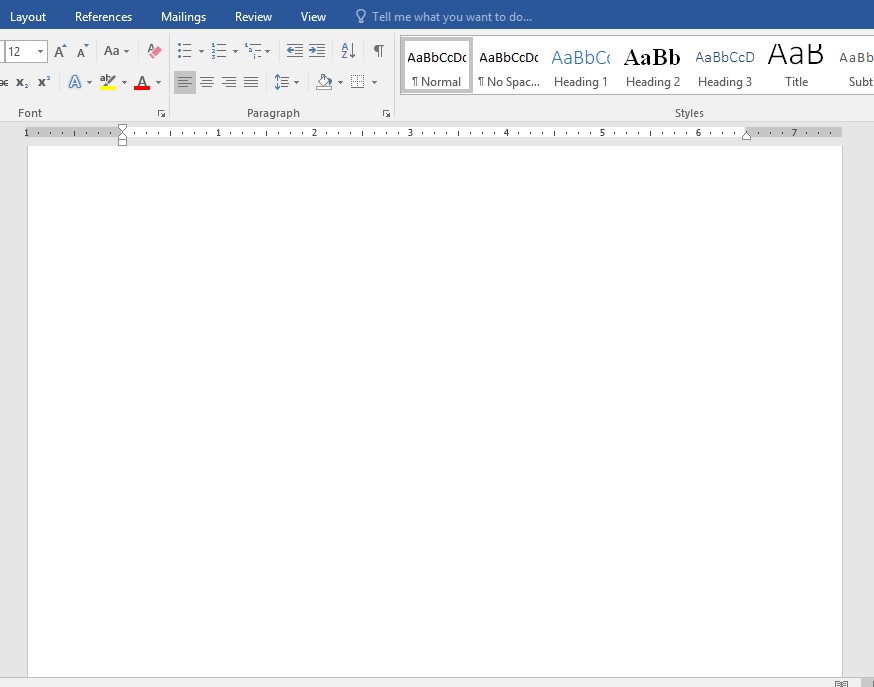Open the shading color dropdown arrow
Screen dimensions: 874x687
tap(341, 83)
